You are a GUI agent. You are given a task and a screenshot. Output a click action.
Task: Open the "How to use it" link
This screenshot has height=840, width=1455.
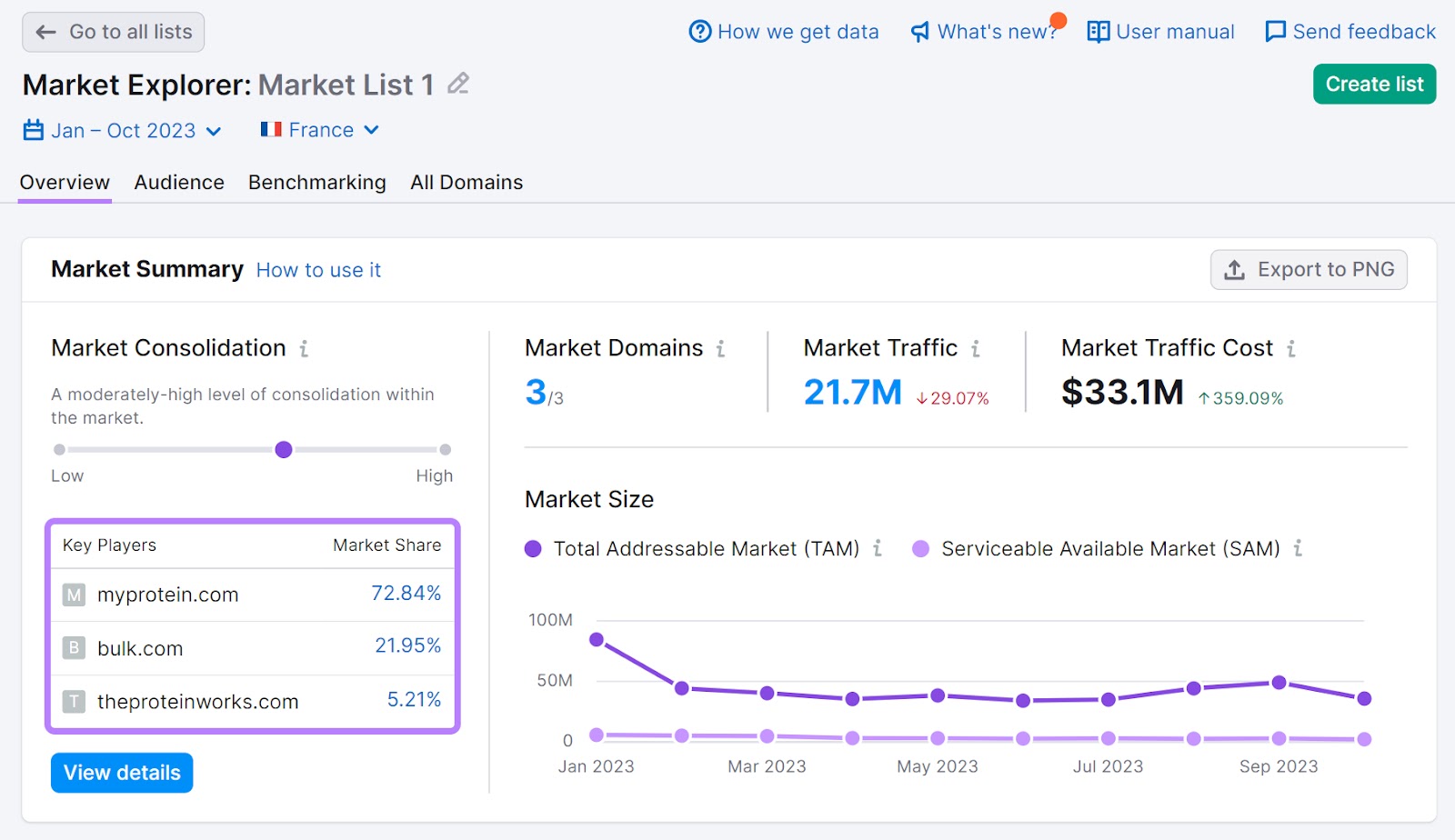click(x=318, y=269)
